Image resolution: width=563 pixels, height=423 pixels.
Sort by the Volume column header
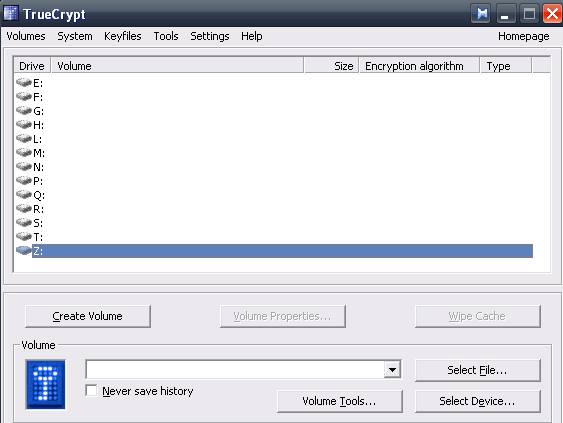tap(177, 66)
